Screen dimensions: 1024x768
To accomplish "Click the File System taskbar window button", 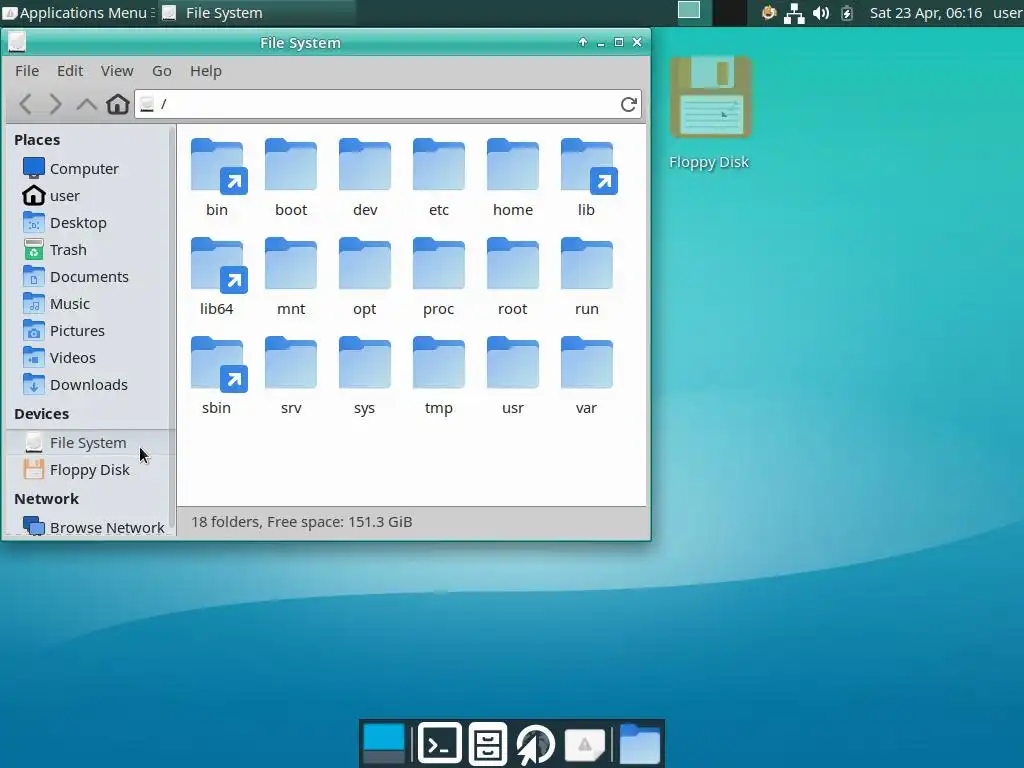I will click(257, 12).
